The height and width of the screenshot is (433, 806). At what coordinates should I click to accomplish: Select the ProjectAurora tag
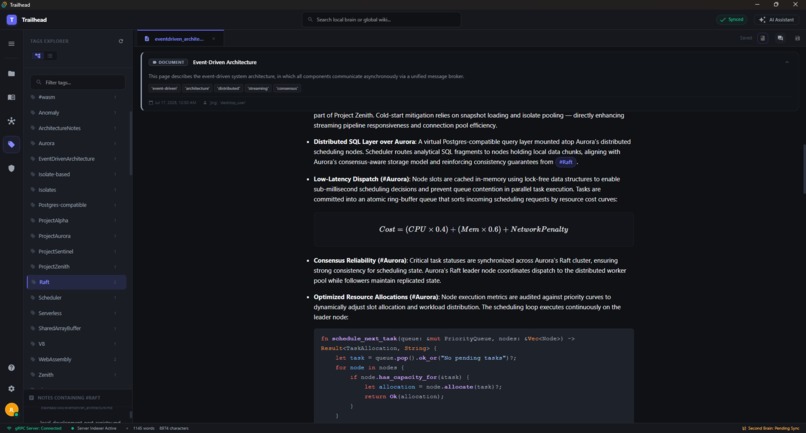(76, 236)
